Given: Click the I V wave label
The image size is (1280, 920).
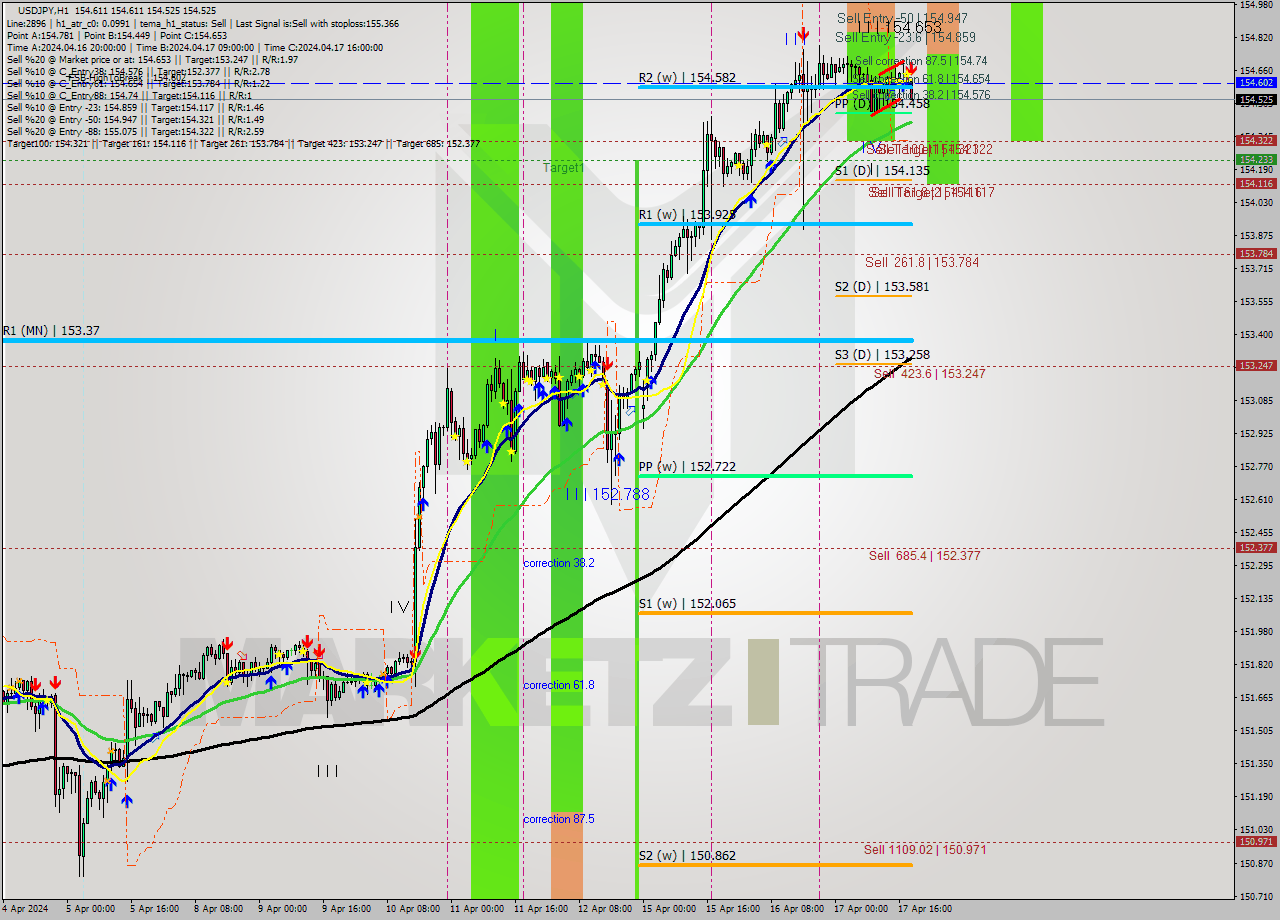Looking at the screenshot, I should pos(400,606).
